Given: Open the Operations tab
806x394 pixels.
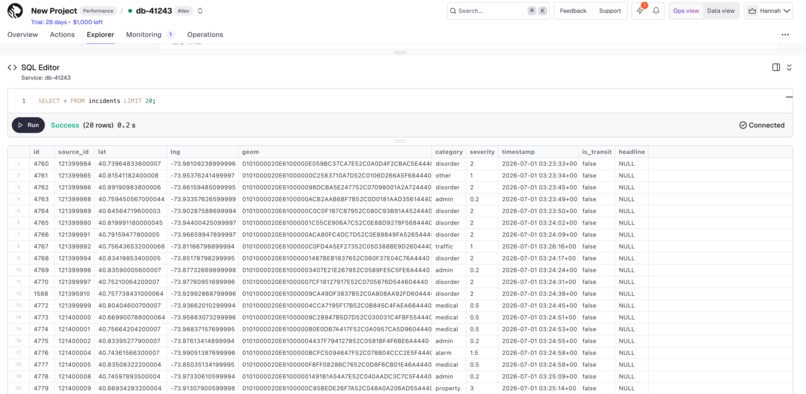Looking at the screenshot, I should 205,34.
